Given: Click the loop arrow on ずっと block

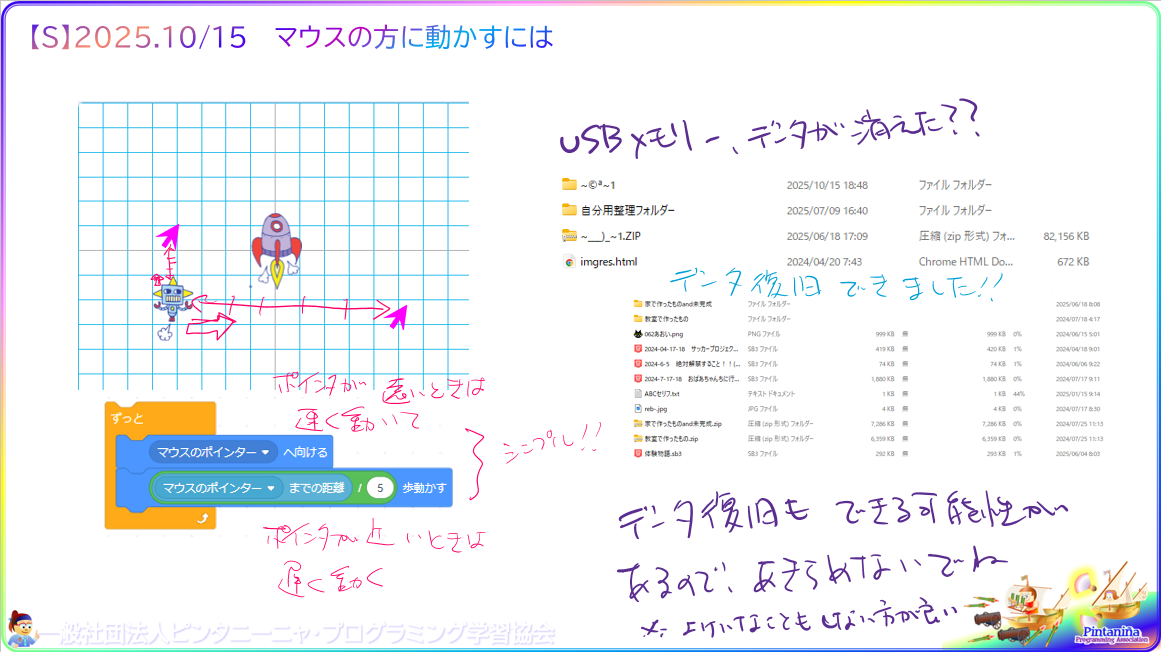Looking at the screenshot, I should click(x=202, y=517).
